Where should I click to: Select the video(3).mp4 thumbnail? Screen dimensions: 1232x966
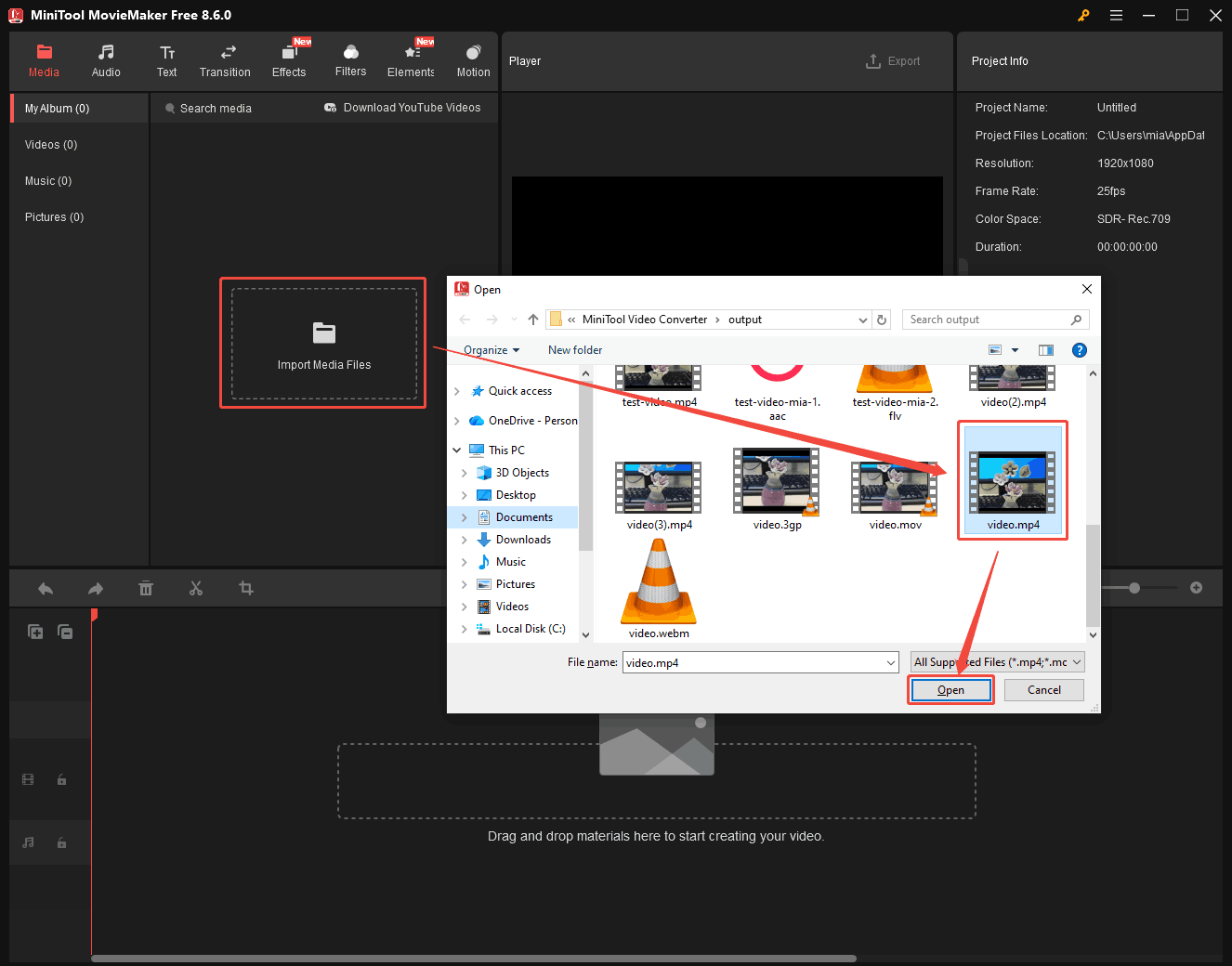tap(659, 488)
